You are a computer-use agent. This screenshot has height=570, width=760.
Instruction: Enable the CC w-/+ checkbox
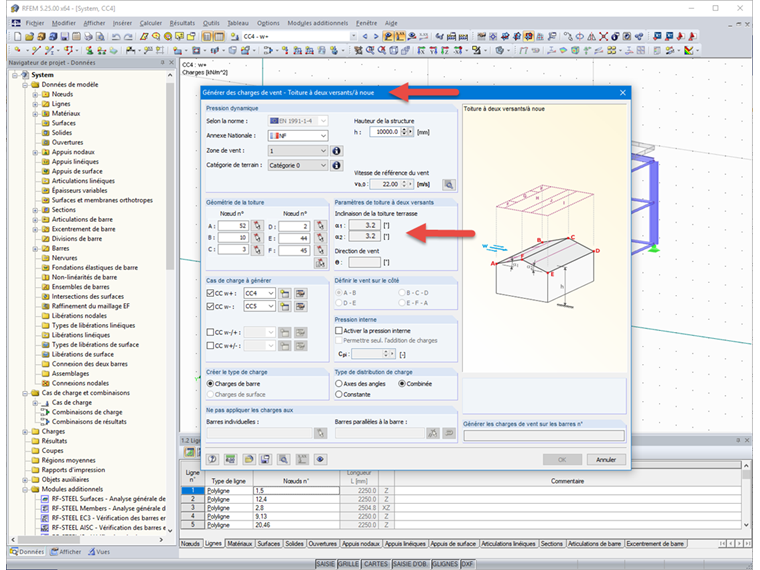coord(210,332)
